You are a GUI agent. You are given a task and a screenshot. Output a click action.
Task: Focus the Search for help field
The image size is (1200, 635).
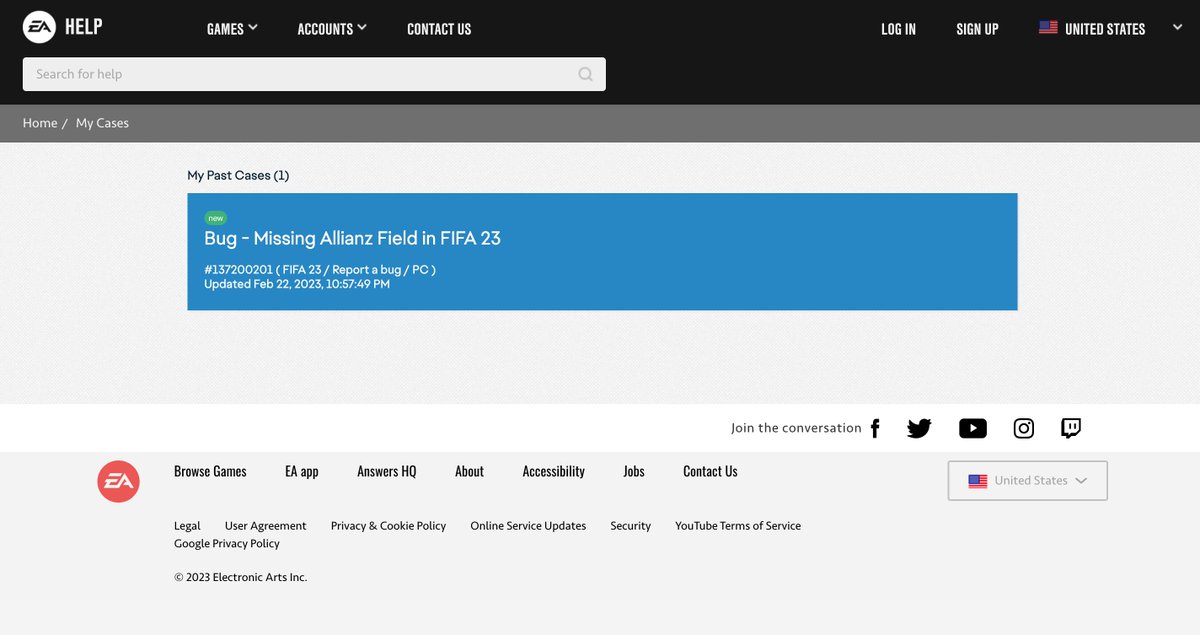(314, 74)
